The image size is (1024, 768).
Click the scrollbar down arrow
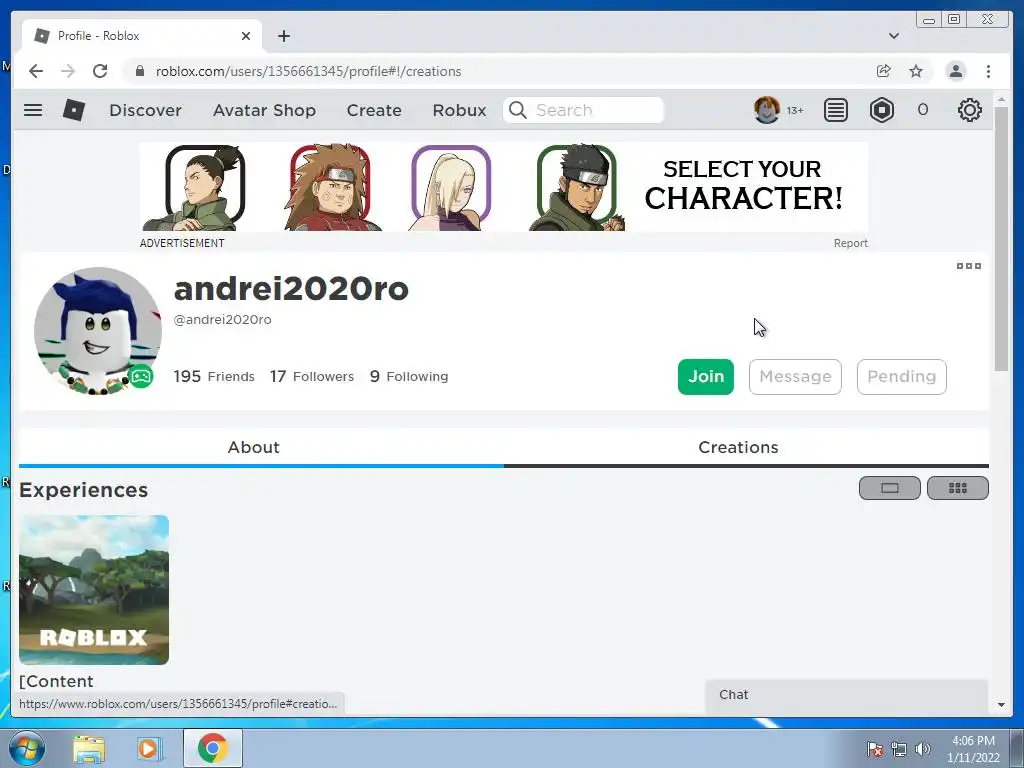point(1001,705)
